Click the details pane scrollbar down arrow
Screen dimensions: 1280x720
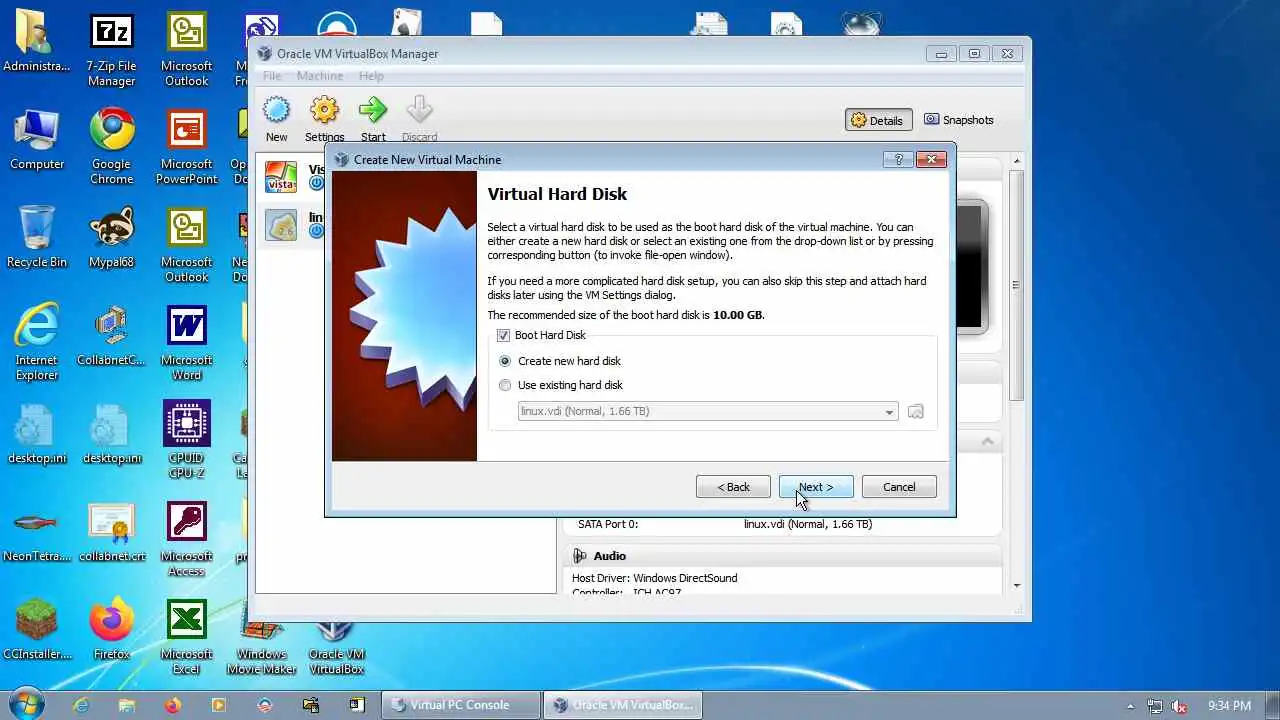[x=1017, y=586]
